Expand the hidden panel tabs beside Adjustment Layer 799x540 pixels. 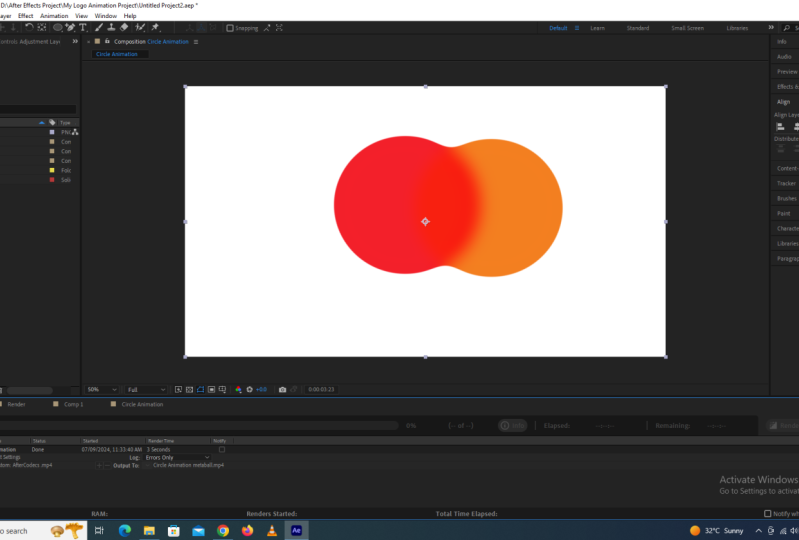point(75,41)
